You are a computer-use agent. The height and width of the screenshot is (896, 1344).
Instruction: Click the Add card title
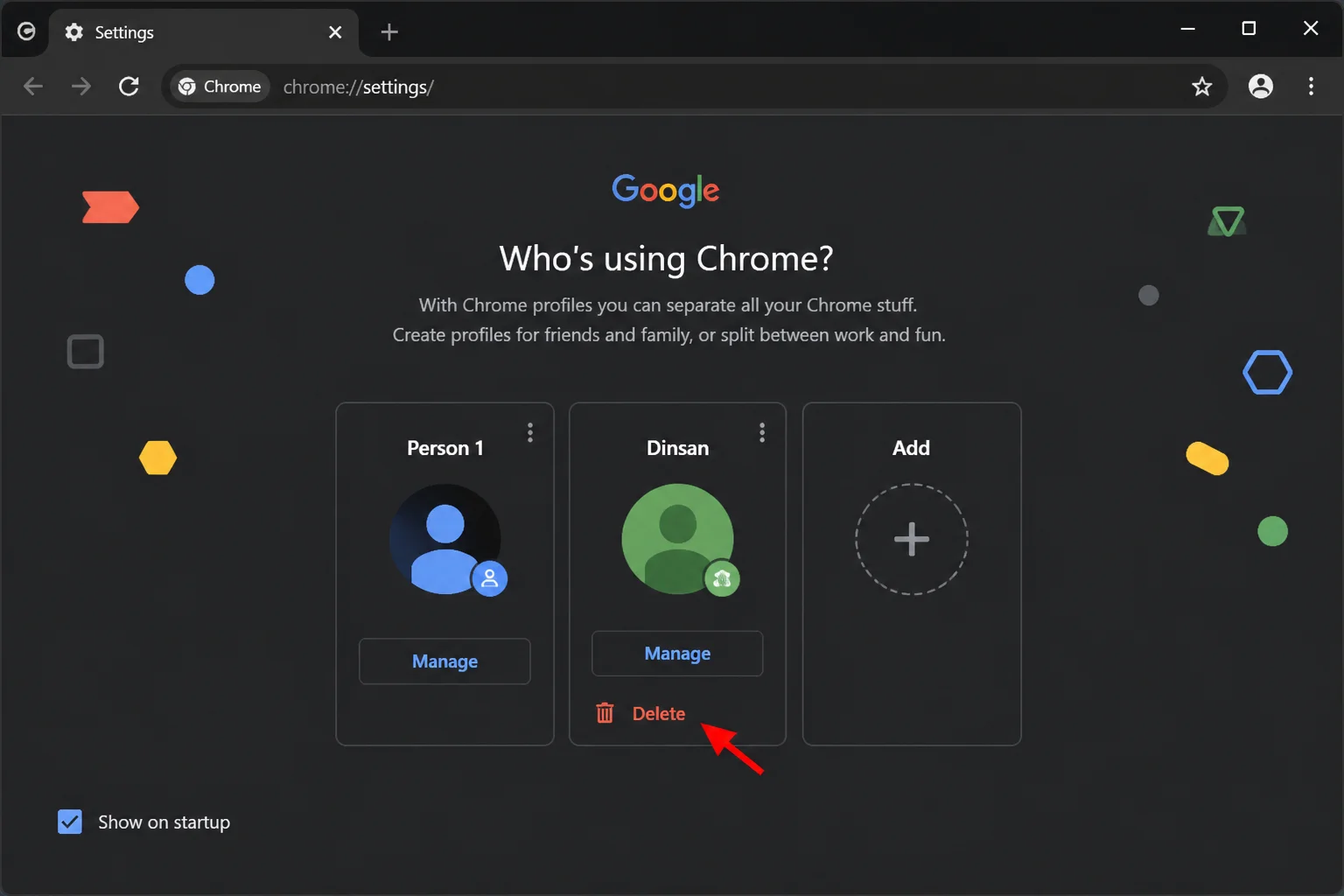coord(911,448)
